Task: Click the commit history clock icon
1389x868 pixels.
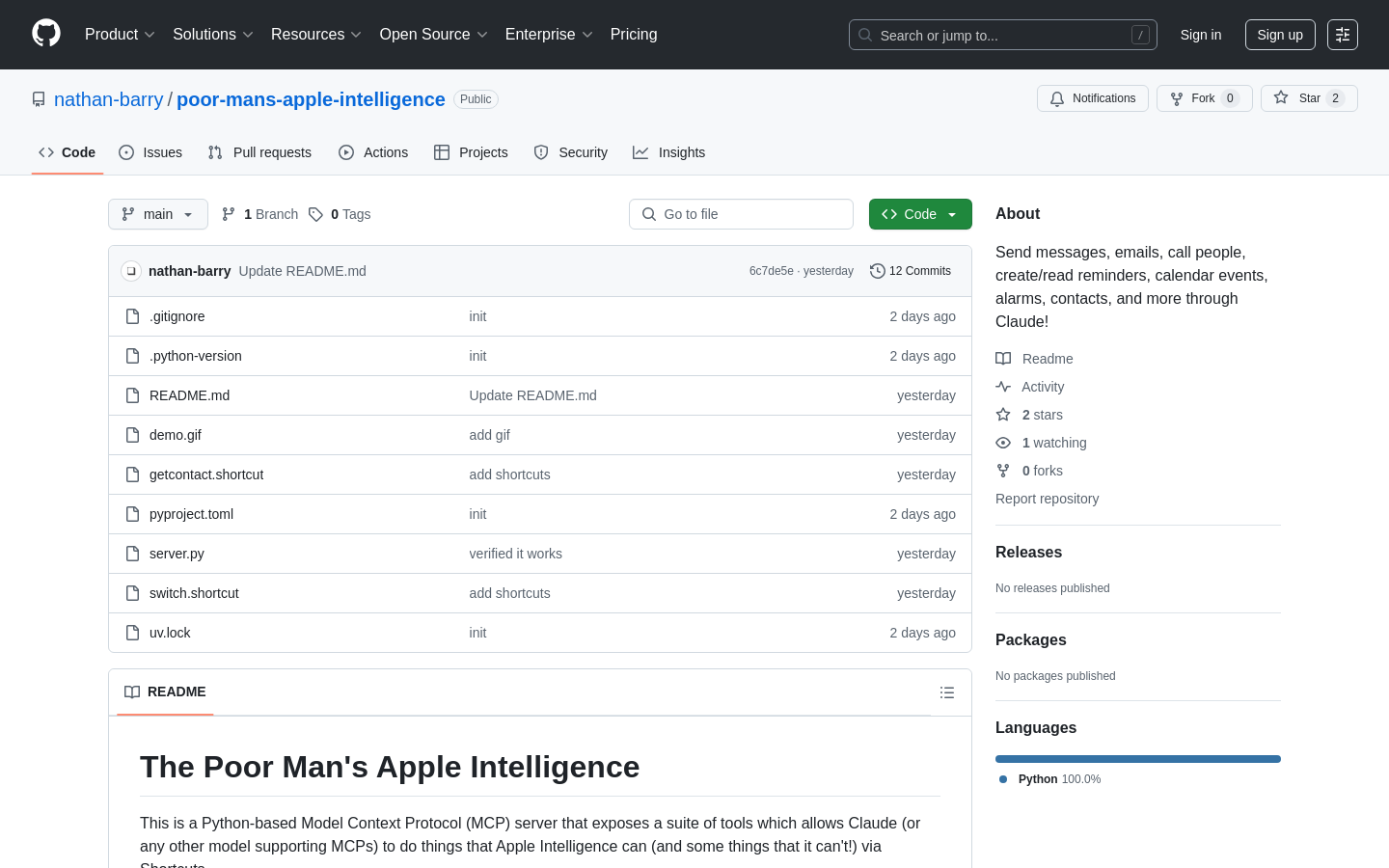Action: pos(878,271)
